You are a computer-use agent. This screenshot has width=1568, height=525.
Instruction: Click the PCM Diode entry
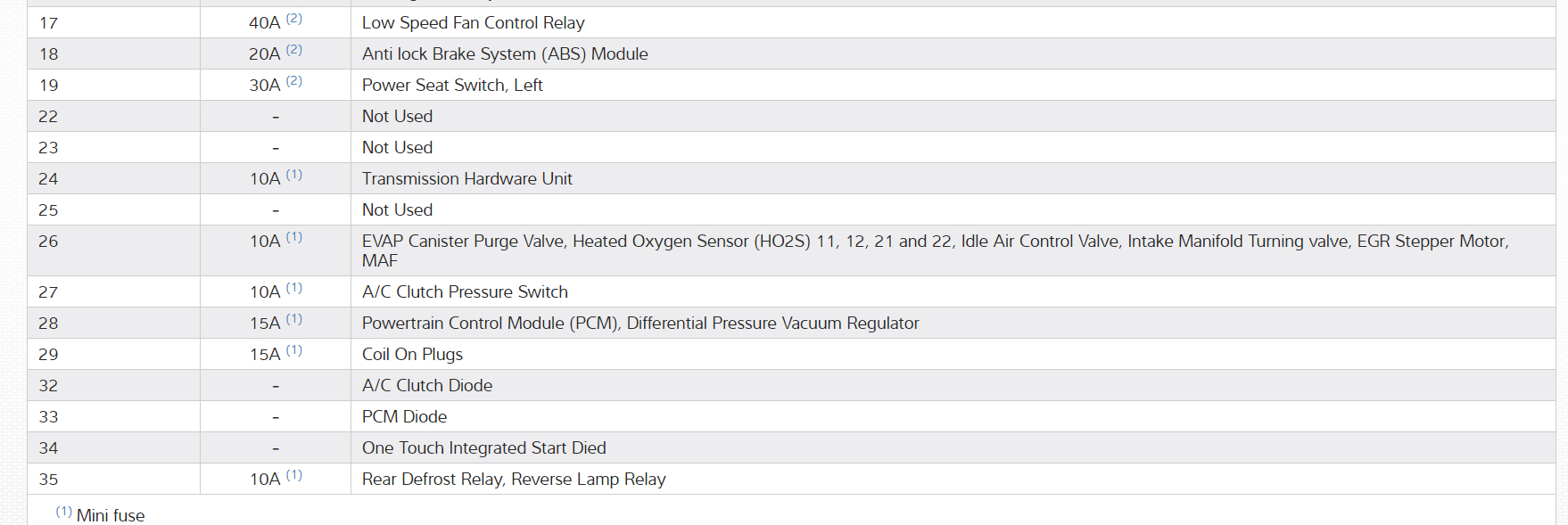point(404,417)
